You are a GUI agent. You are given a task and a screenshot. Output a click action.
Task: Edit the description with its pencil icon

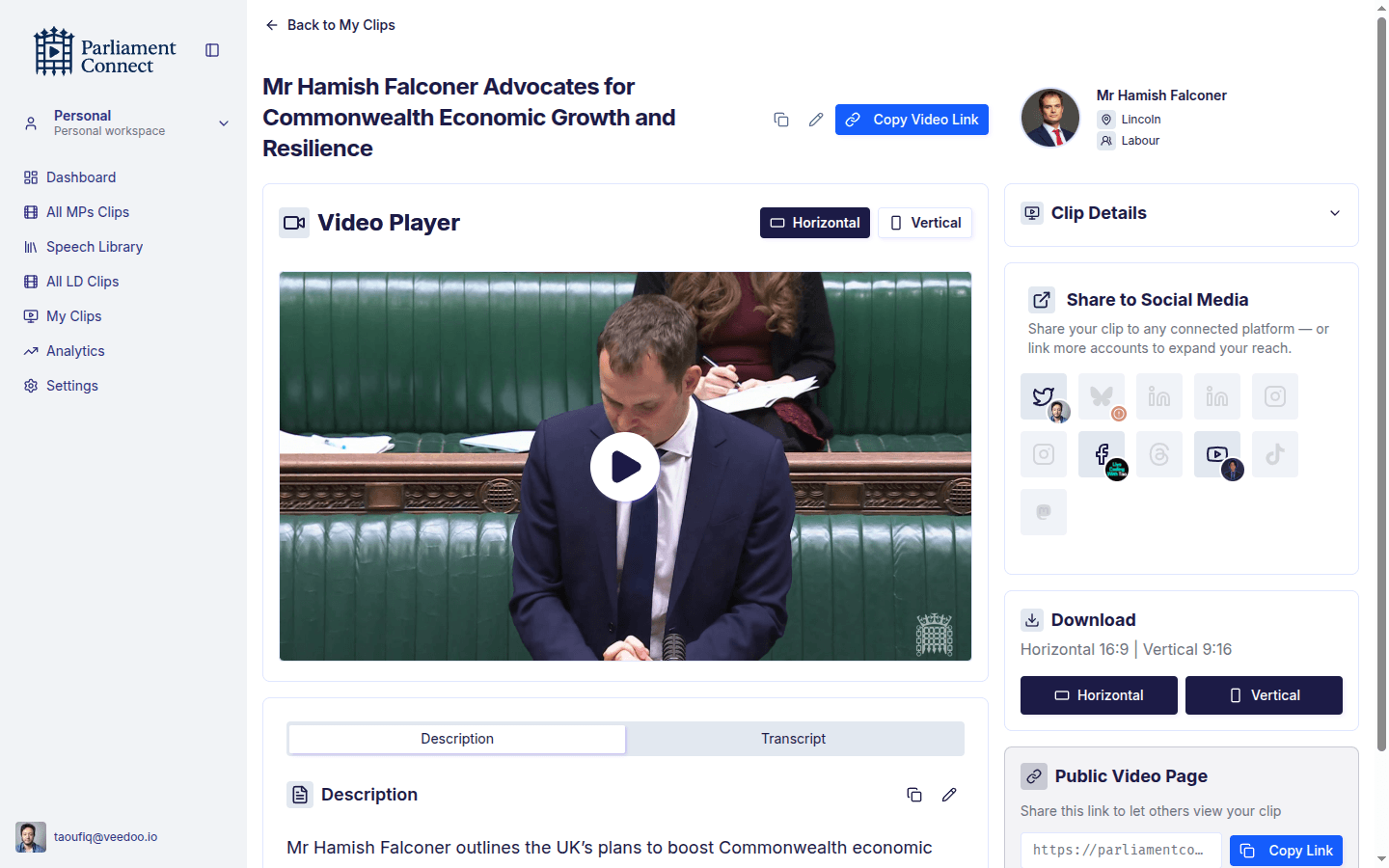tap(949, 795)
